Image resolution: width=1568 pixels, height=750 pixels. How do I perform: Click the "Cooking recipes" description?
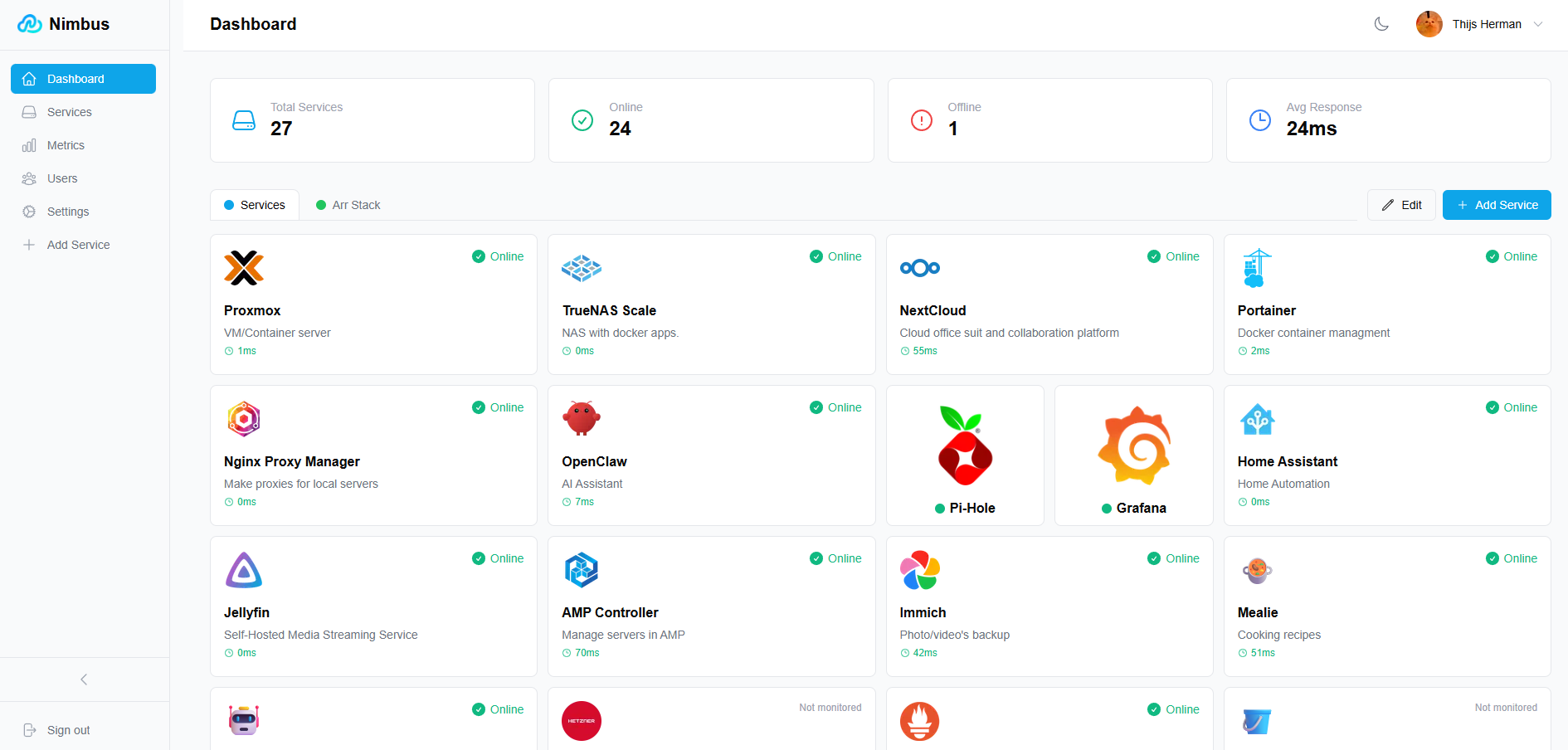pos(1279,635)
